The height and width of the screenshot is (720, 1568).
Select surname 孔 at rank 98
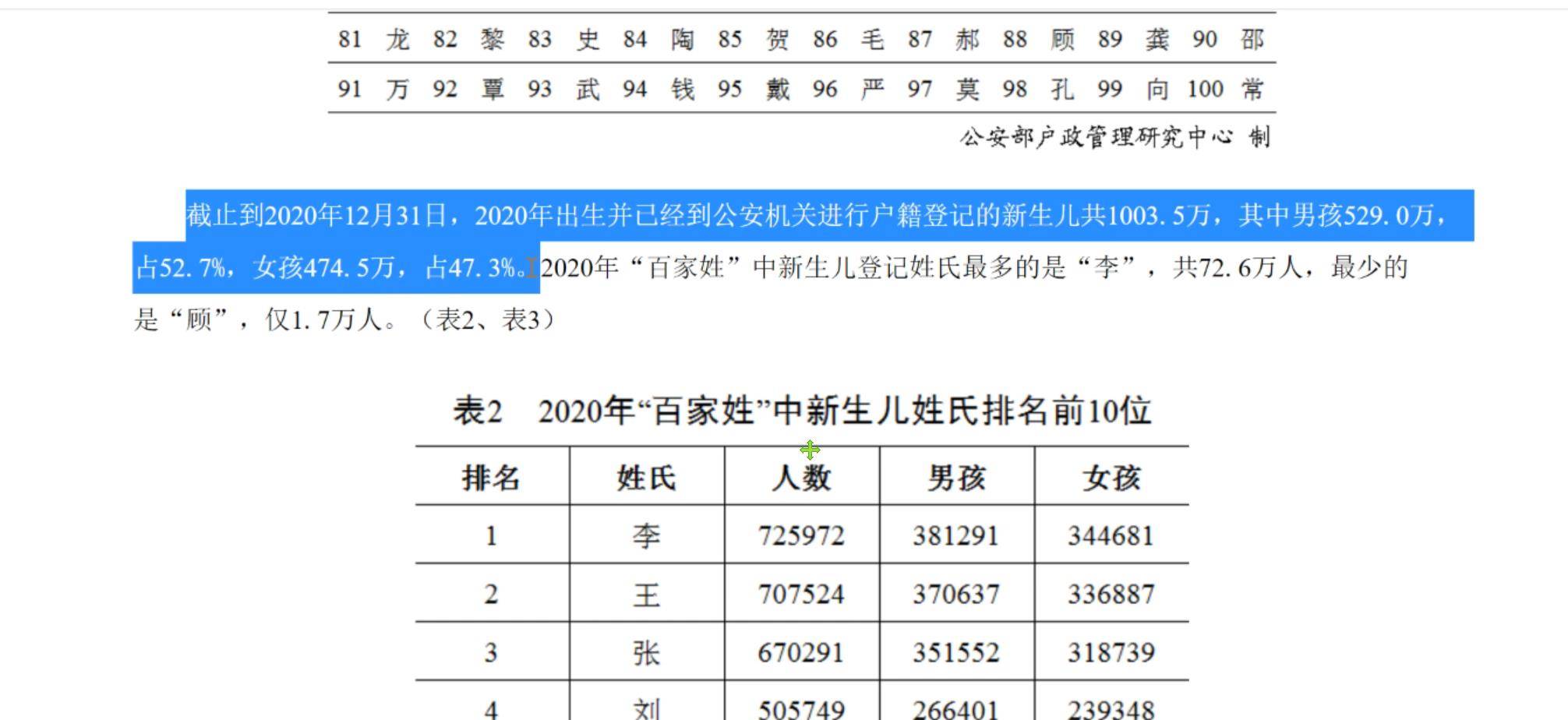coord(1062,90)
